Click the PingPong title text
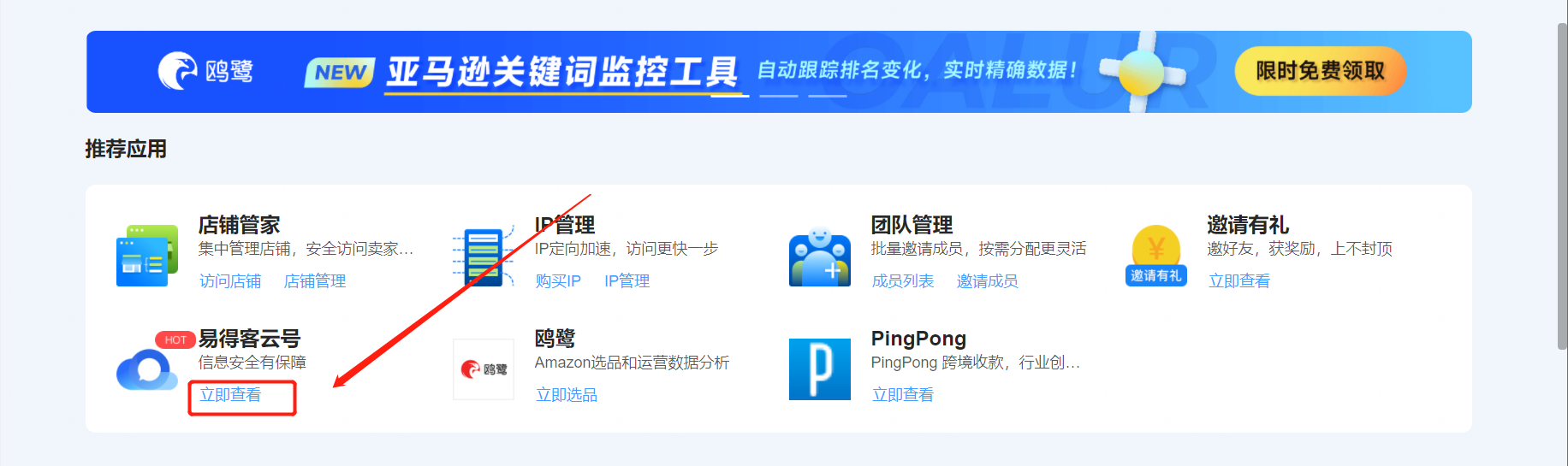The height and width of the screenshot is (466, 1568). click(918, 339)
